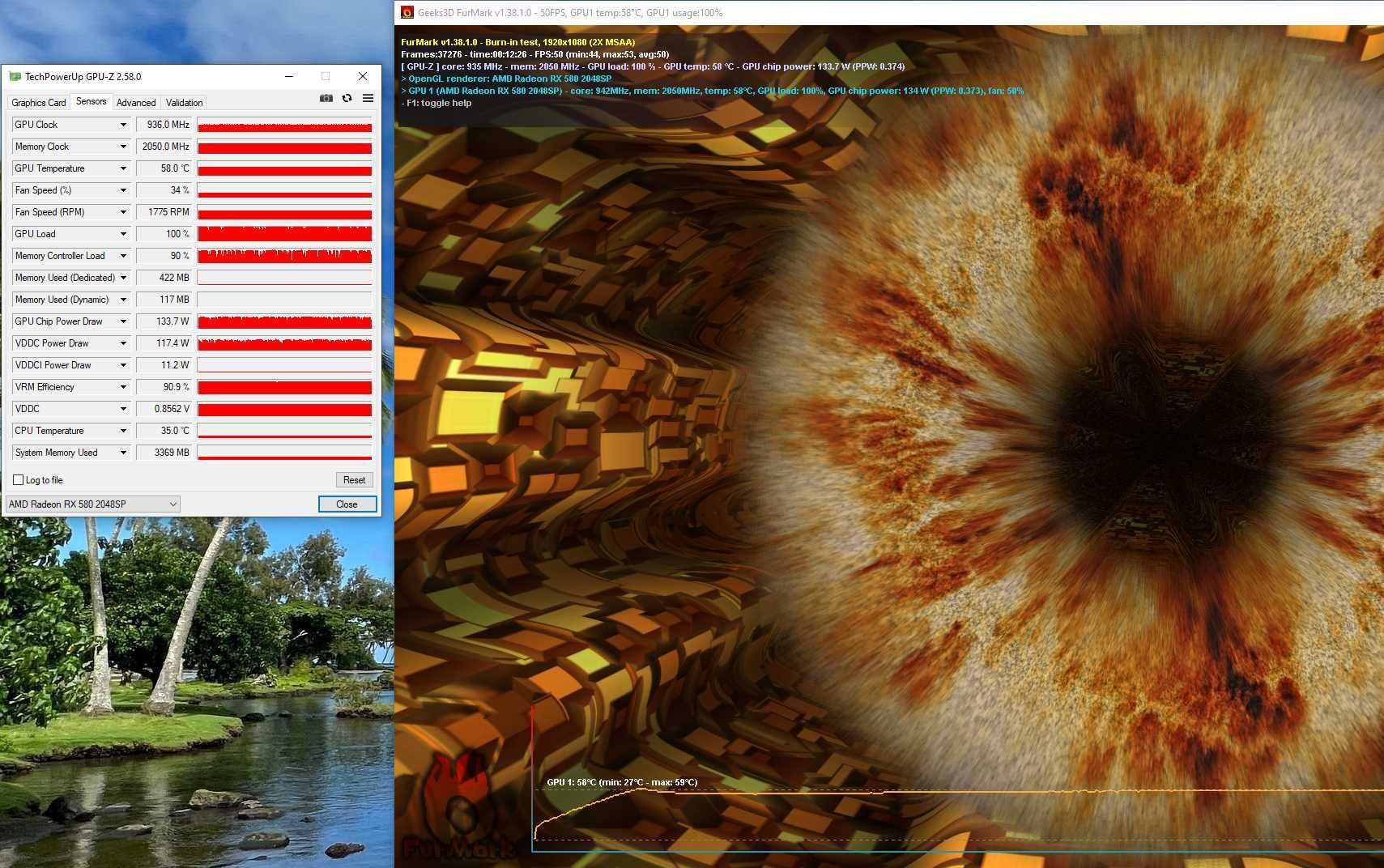Open the Validation tab

pos(184,103)
